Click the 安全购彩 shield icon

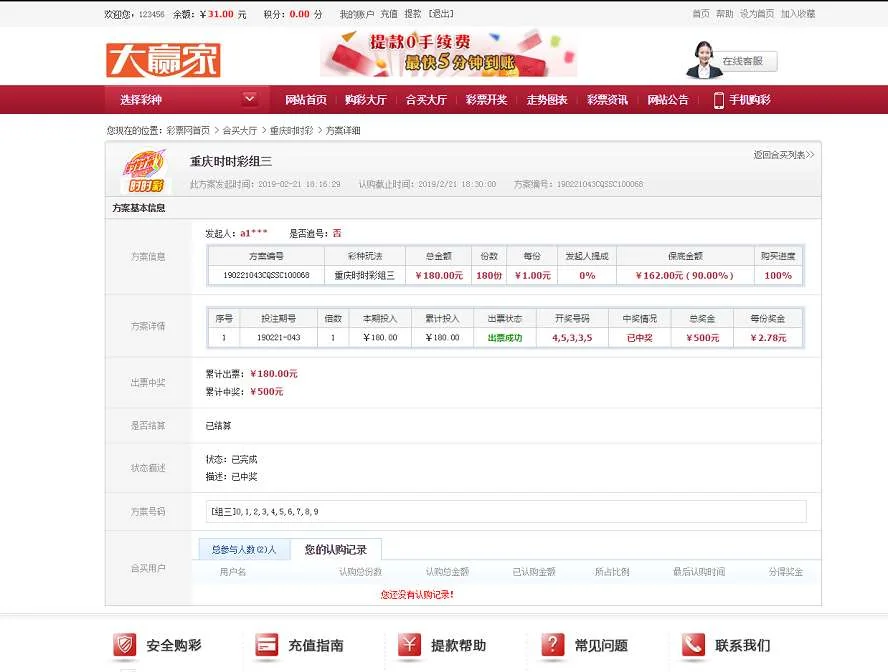(125, 645)
